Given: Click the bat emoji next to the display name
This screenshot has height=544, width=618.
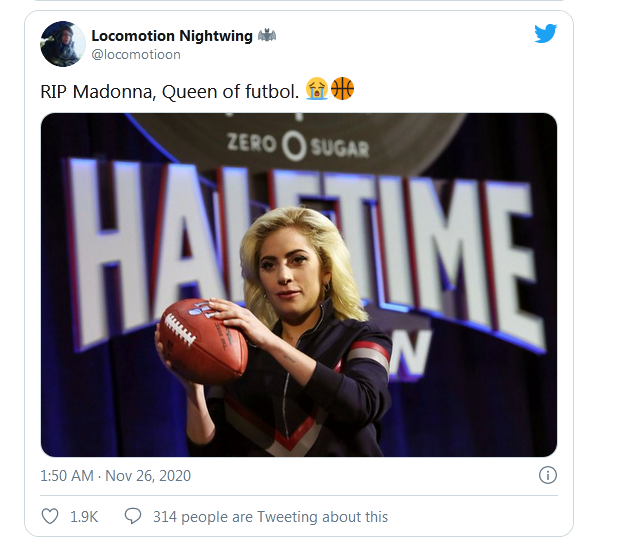Looking at the screenshot, I should 267,35.
